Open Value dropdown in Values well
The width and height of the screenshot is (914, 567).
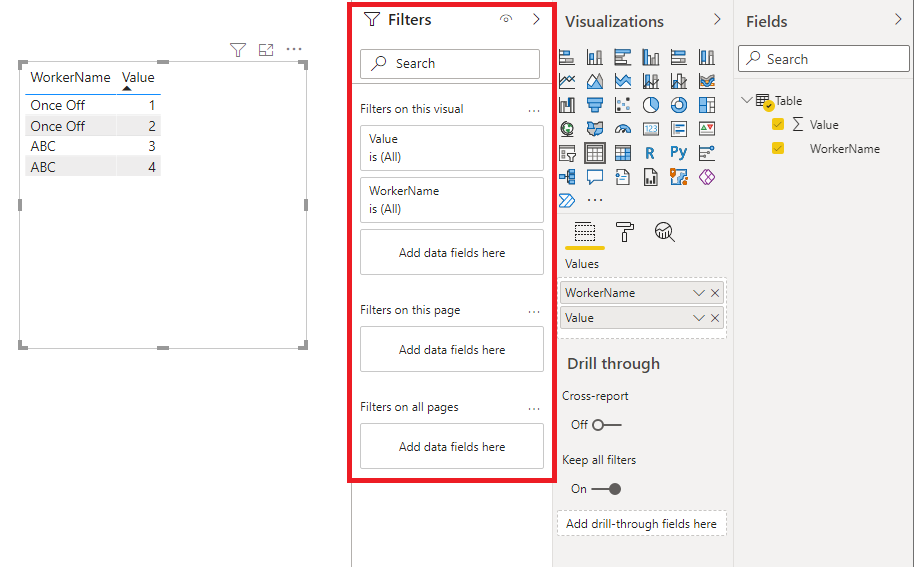pos(698,318)
